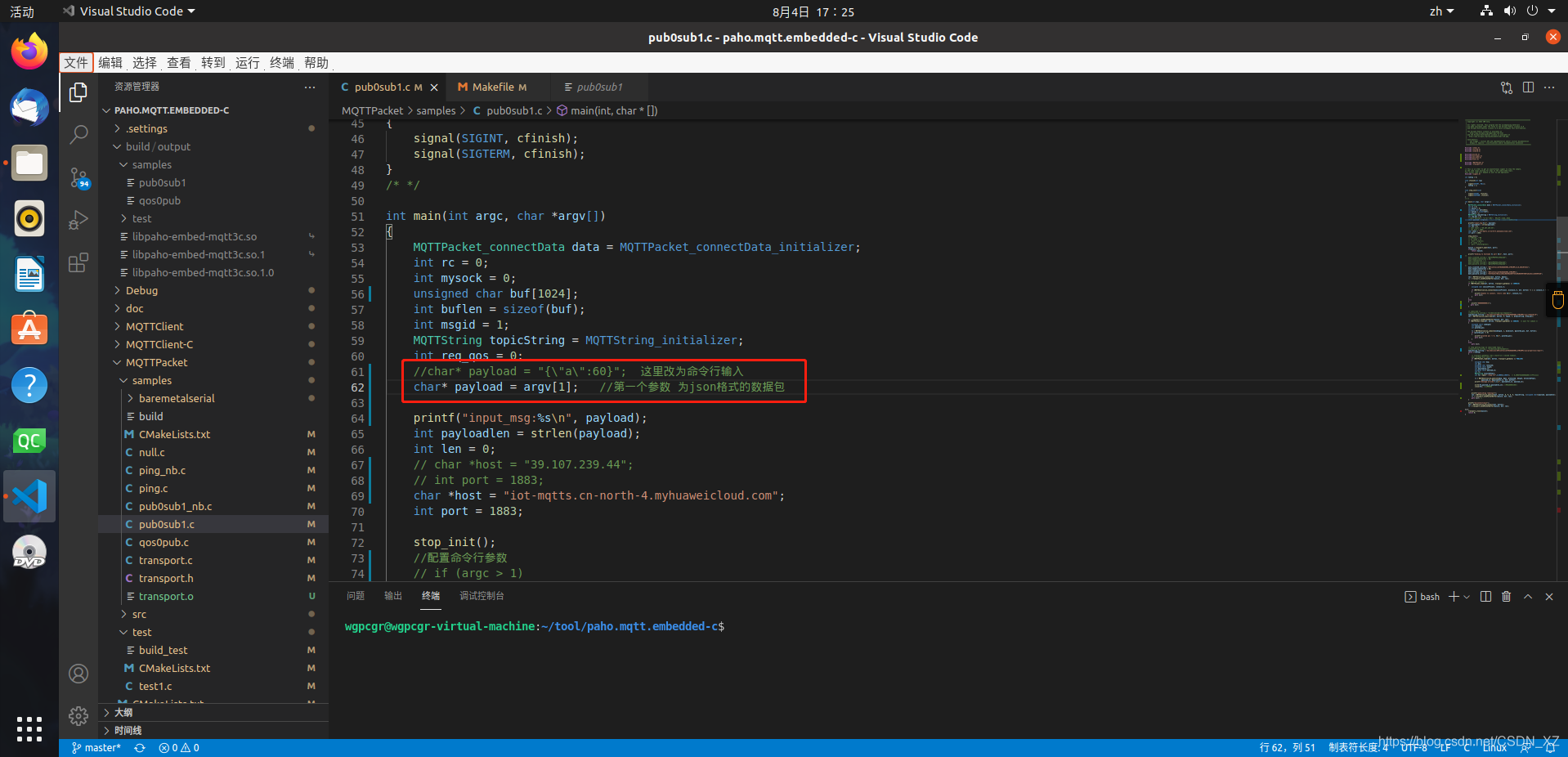Open the Extensions view

(x=78, y=262)
